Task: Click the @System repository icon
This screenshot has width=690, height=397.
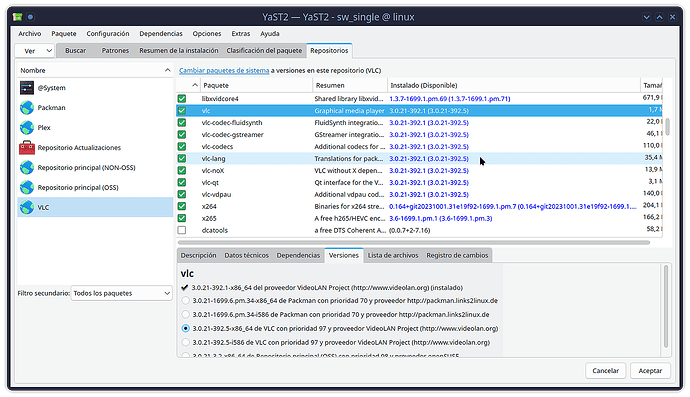Action: (27, 88)
